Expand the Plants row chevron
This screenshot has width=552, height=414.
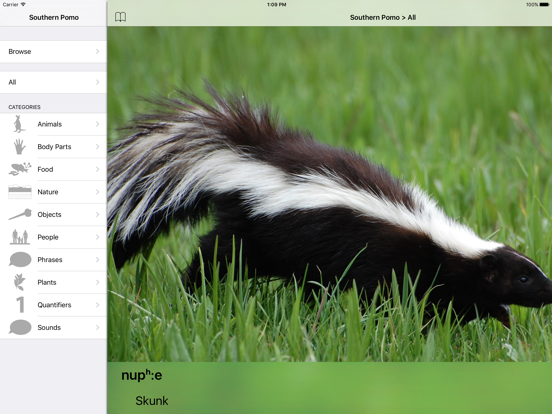[98, 282]
